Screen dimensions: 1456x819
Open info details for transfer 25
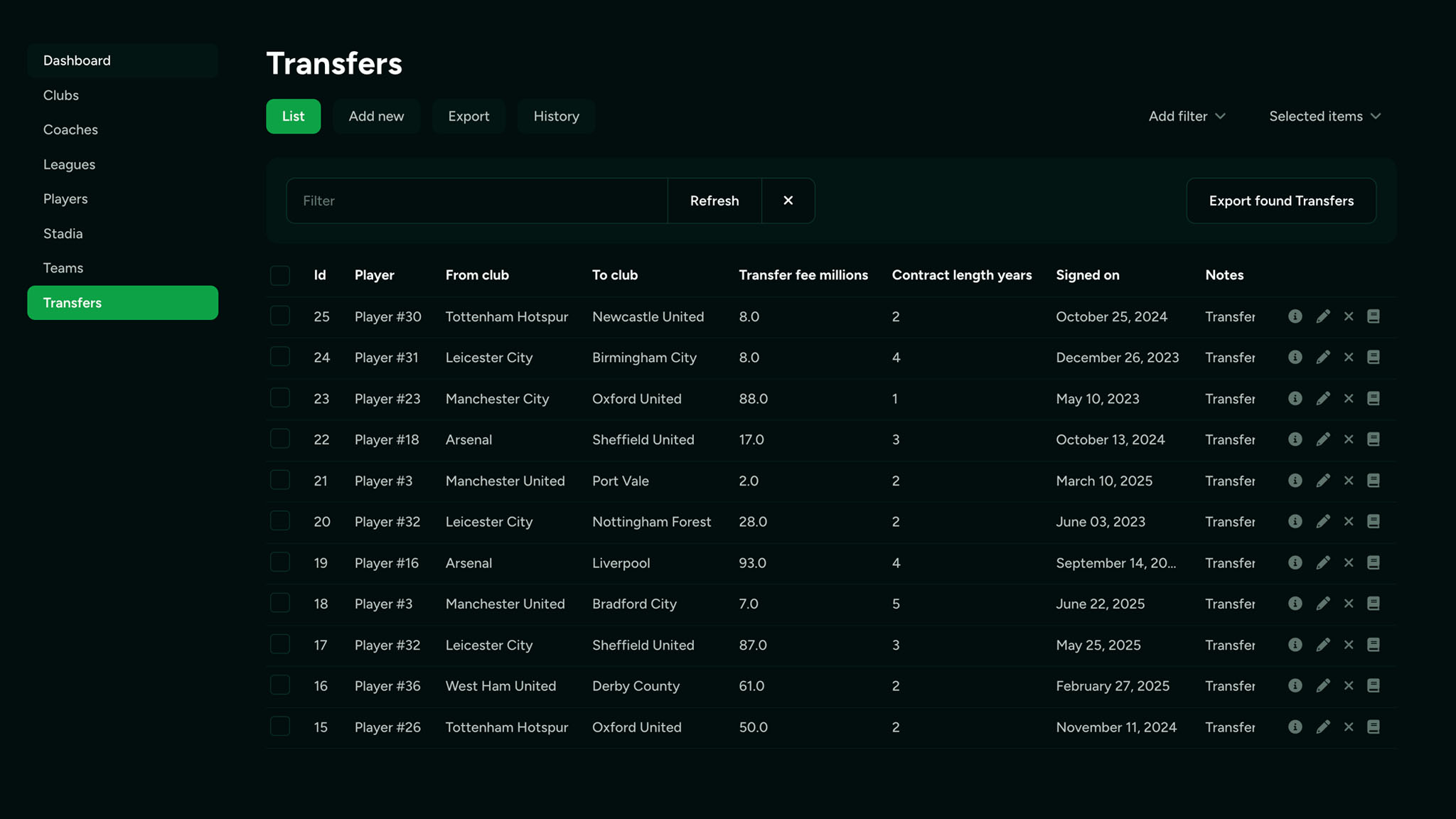click(x=1295, y=316)
